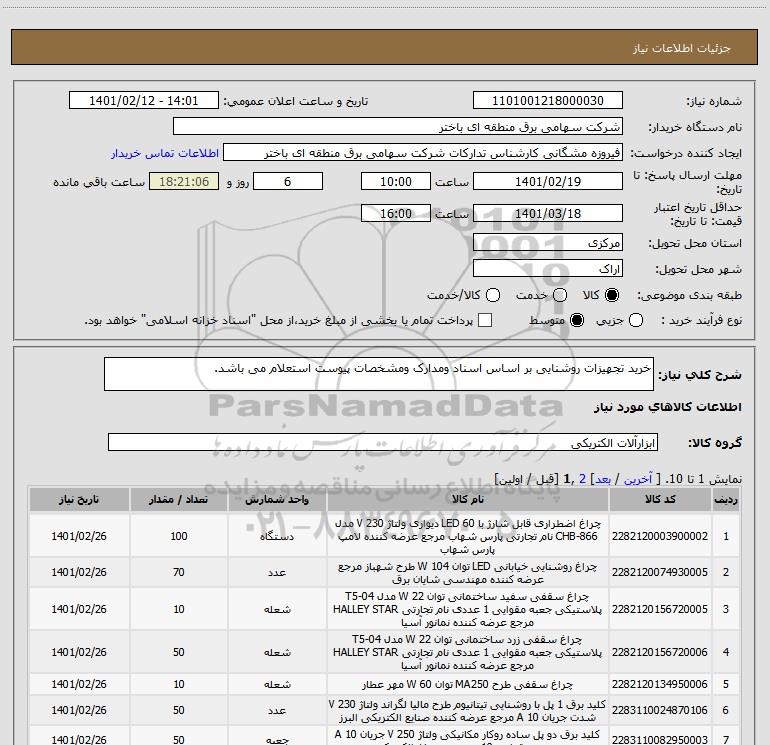Click the price validity date 1401/03/18
Image resolution: width=770 pixels, height=745 pixels.
click(x=548, y=214)
